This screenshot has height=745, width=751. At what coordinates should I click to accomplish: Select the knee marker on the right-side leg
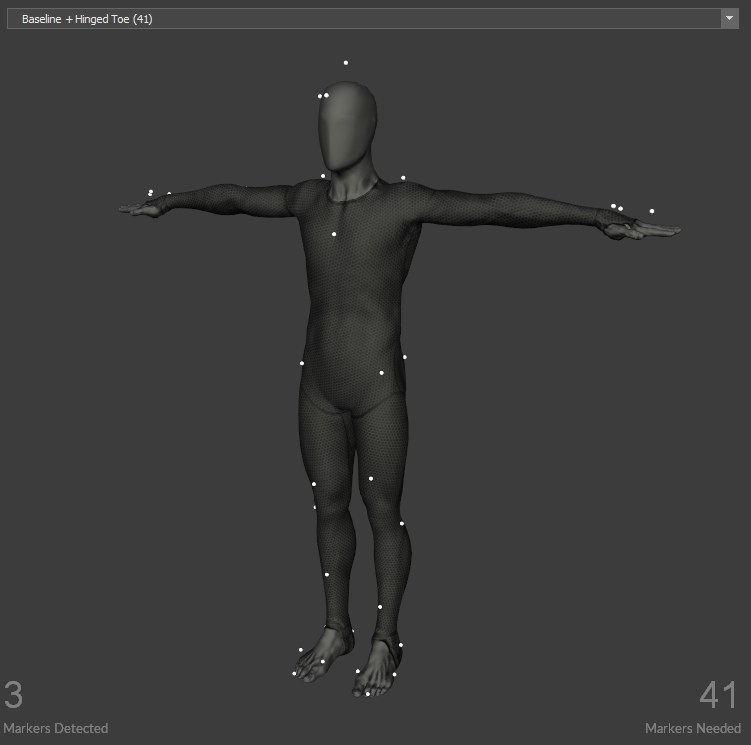click(402, 523)
